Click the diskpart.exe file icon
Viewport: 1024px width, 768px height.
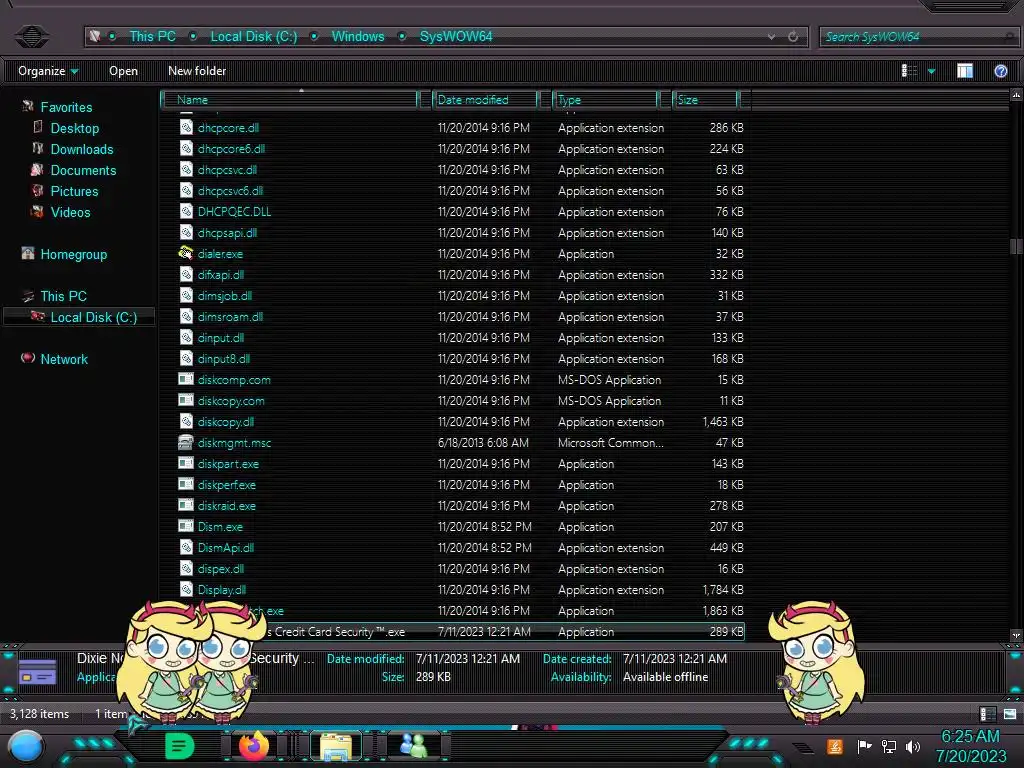click(186, 463)
